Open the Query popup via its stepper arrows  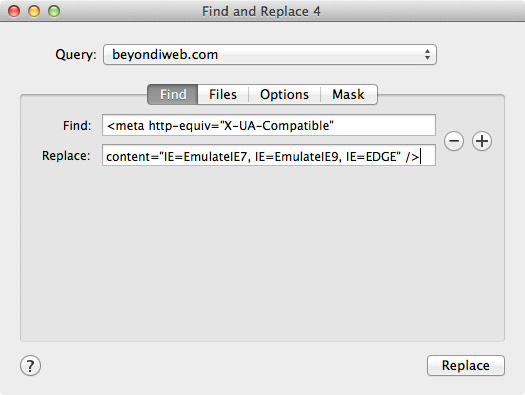pos(427,54)
